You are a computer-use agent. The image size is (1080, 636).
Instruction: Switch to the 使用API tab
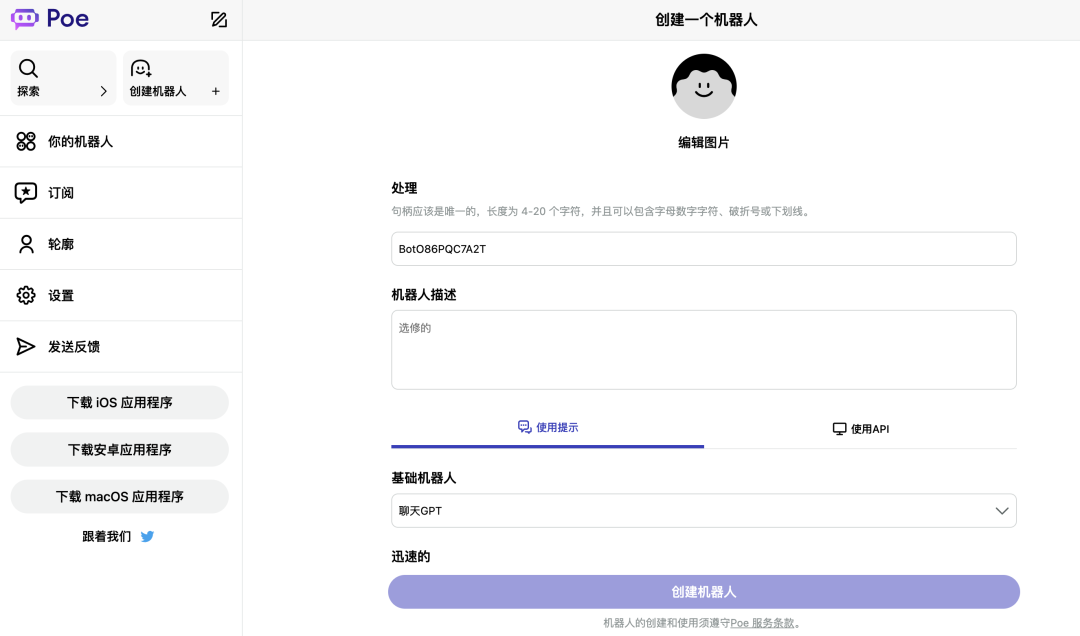(860, 429)
